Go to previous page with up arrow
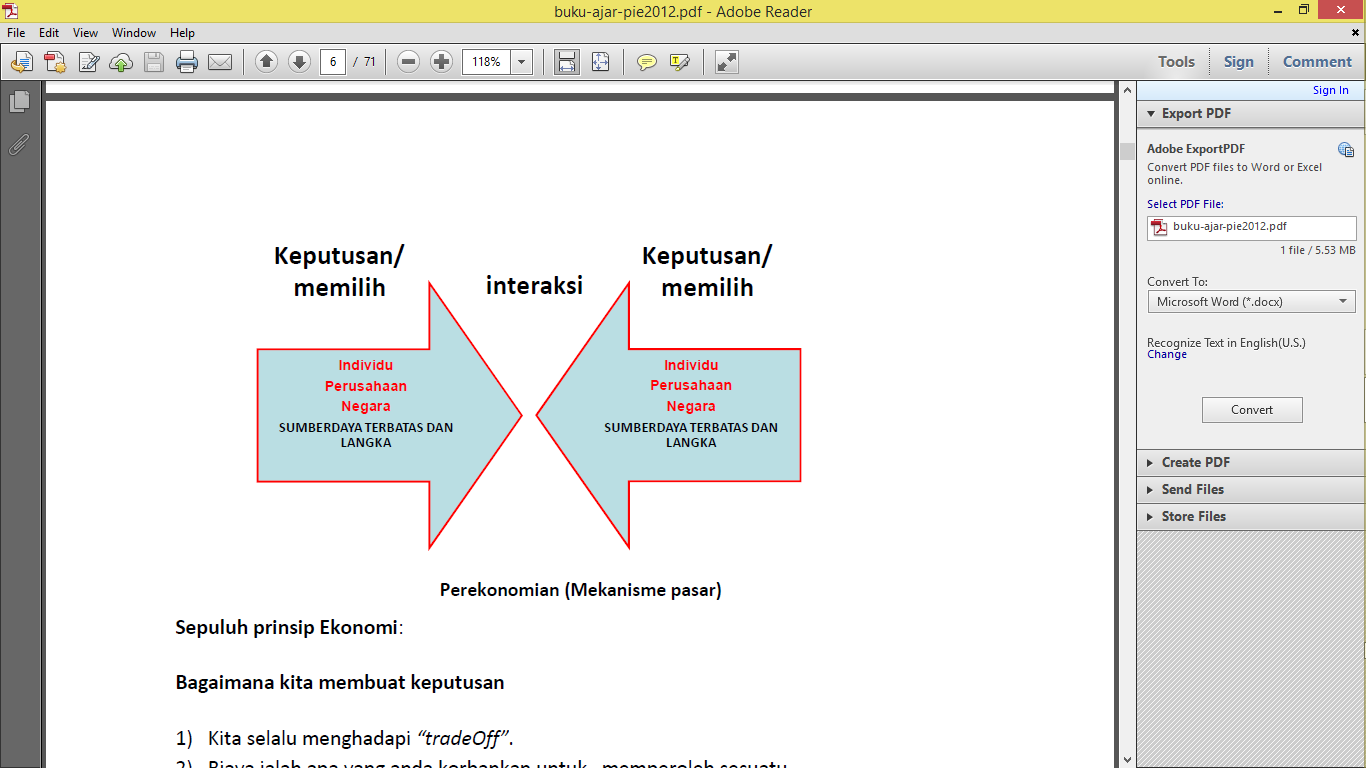The width and height of the screenshot is (1366, 768). pos(266,62)
